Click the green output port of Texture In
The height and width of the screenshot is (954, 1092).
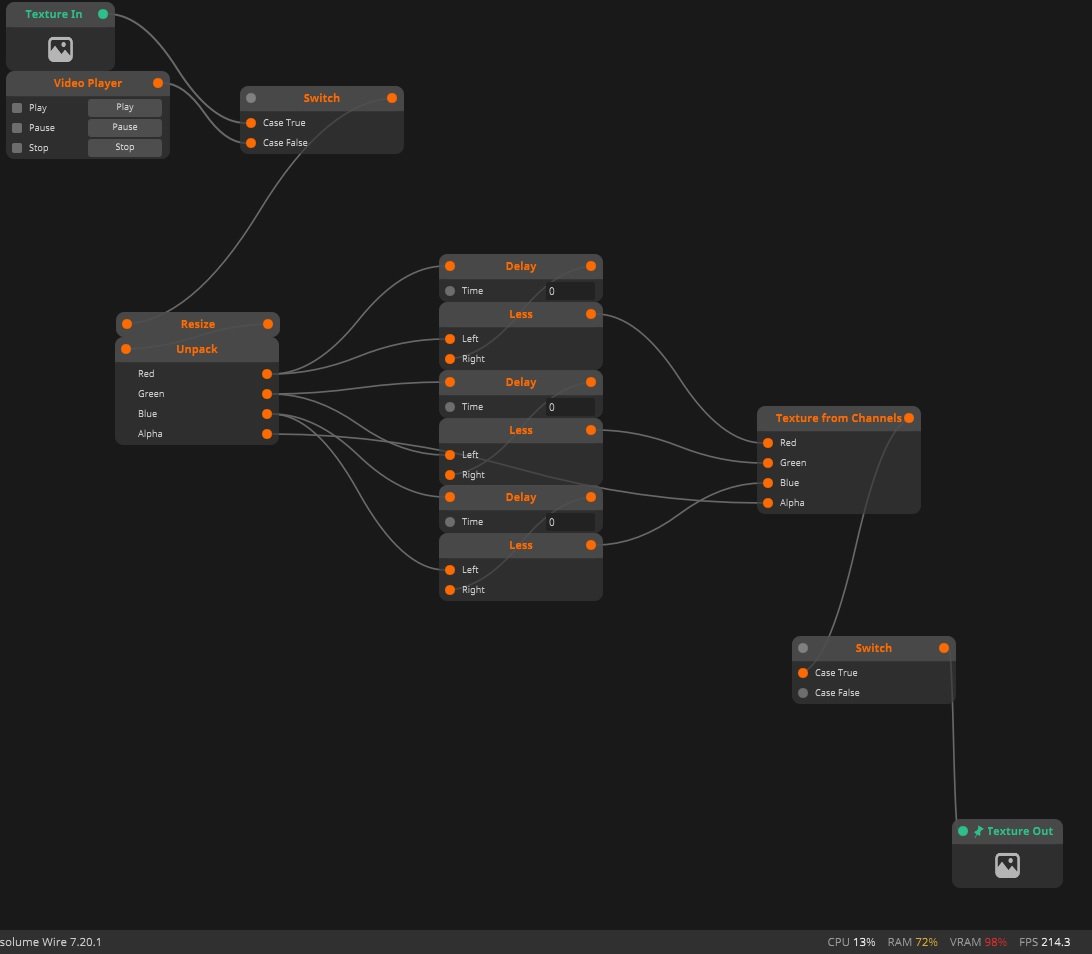tap(103, 14)
